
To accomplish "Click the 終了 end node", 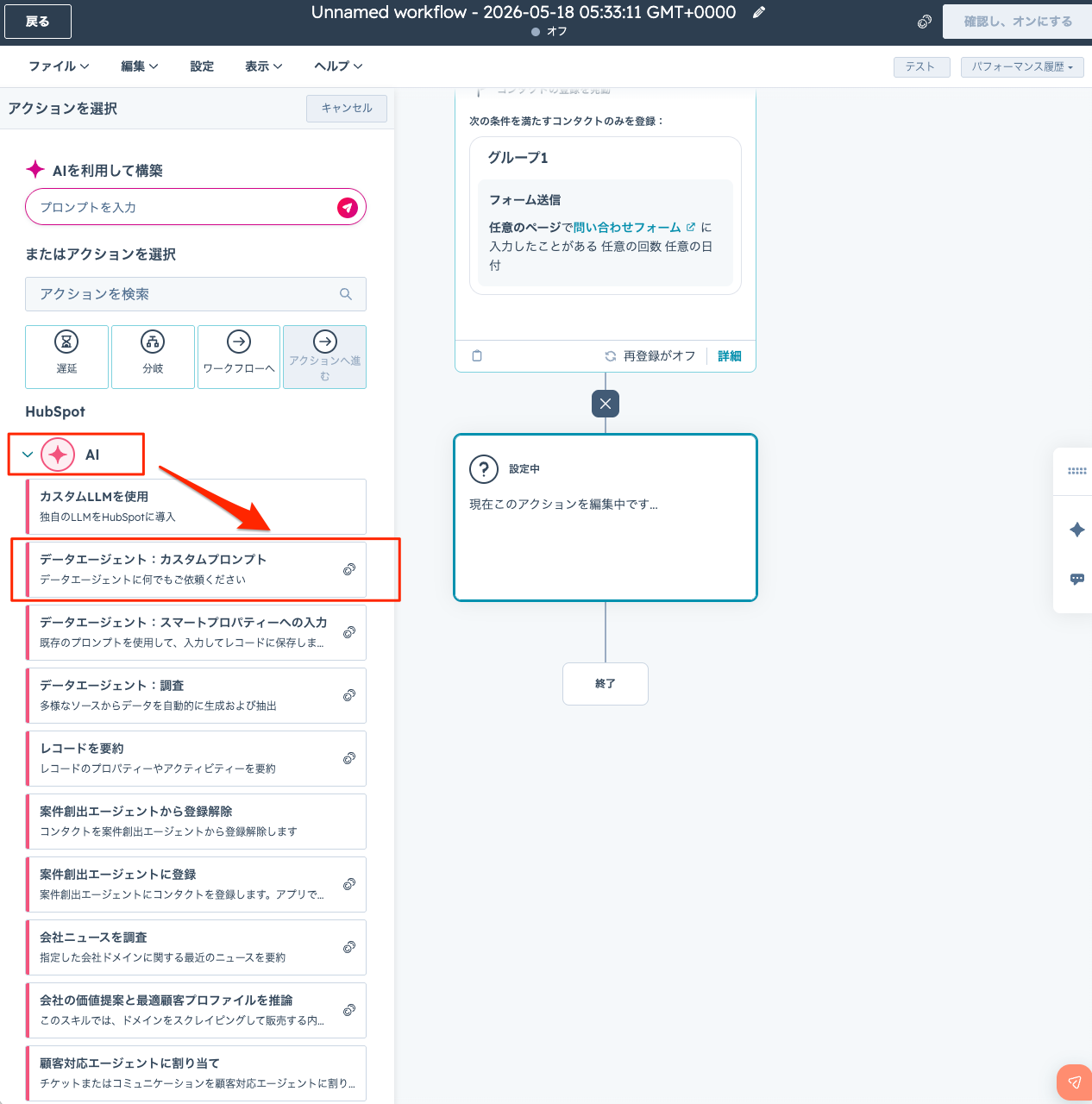I will pos(606,684).
